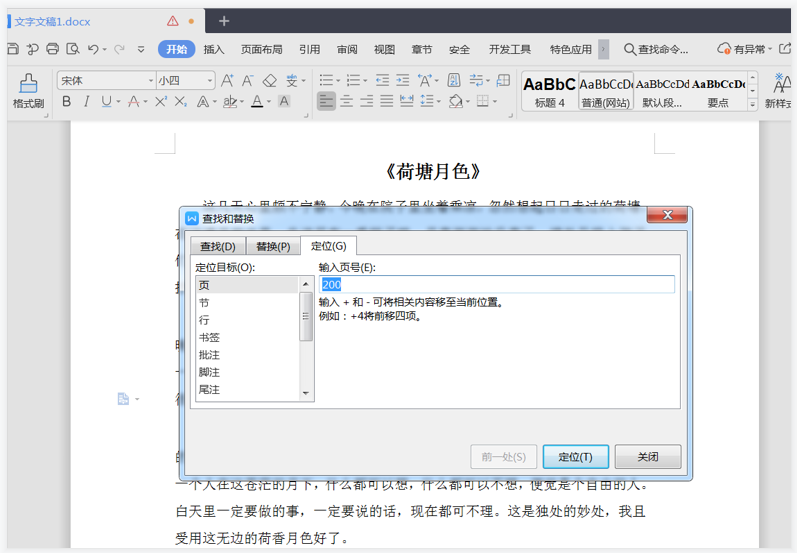
Task: Open the paragraph shading fill dropdown
Action: pos(467,102)
